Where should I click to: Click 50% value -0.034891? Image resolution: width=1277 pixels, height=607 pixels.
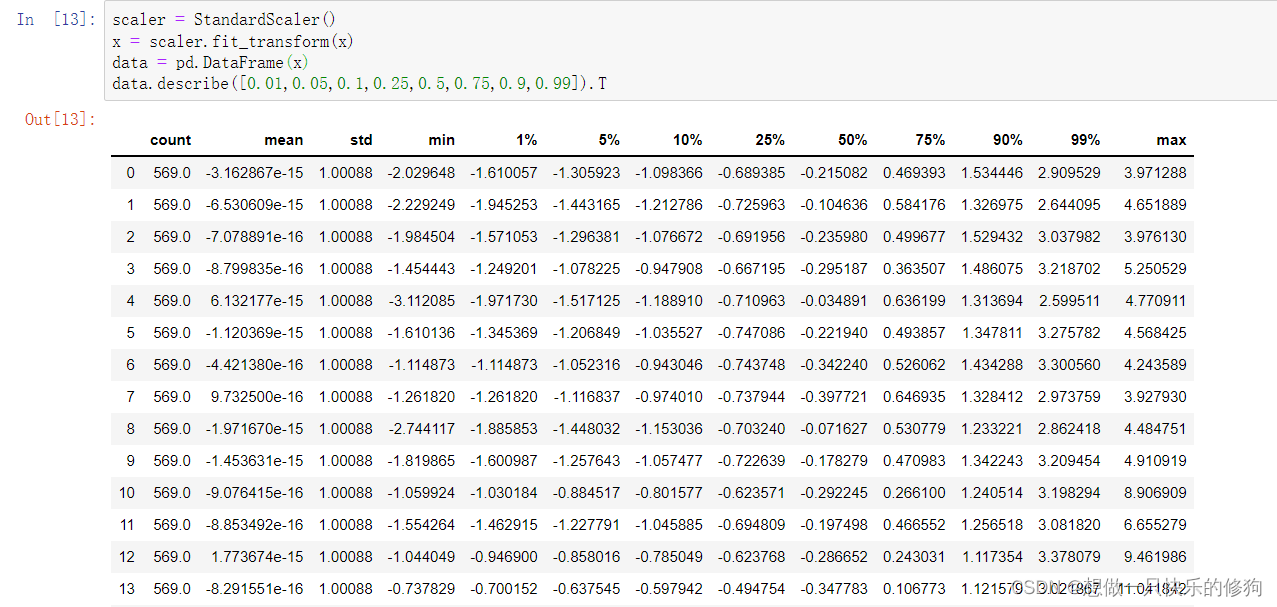click(834, 300)
